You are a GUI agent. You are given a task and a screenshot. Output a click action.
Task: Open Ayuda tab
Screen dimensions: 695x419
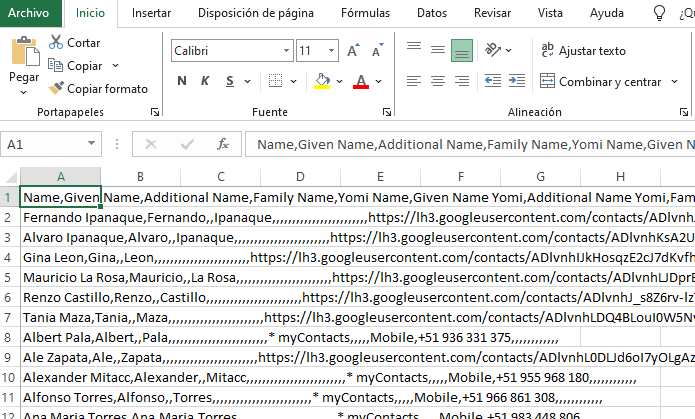point(606,13)
